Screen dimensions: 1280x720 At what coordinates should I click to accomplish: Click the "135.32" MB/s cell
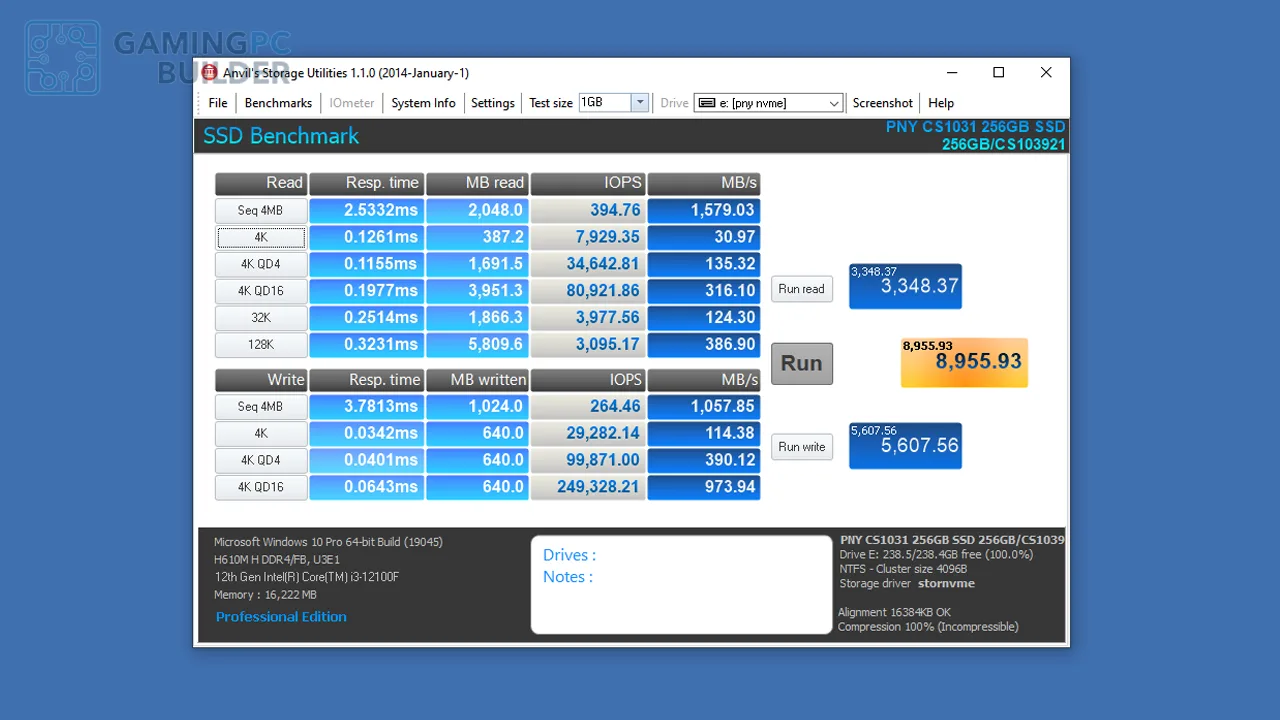pyautogui.click(x=704, y=265)
